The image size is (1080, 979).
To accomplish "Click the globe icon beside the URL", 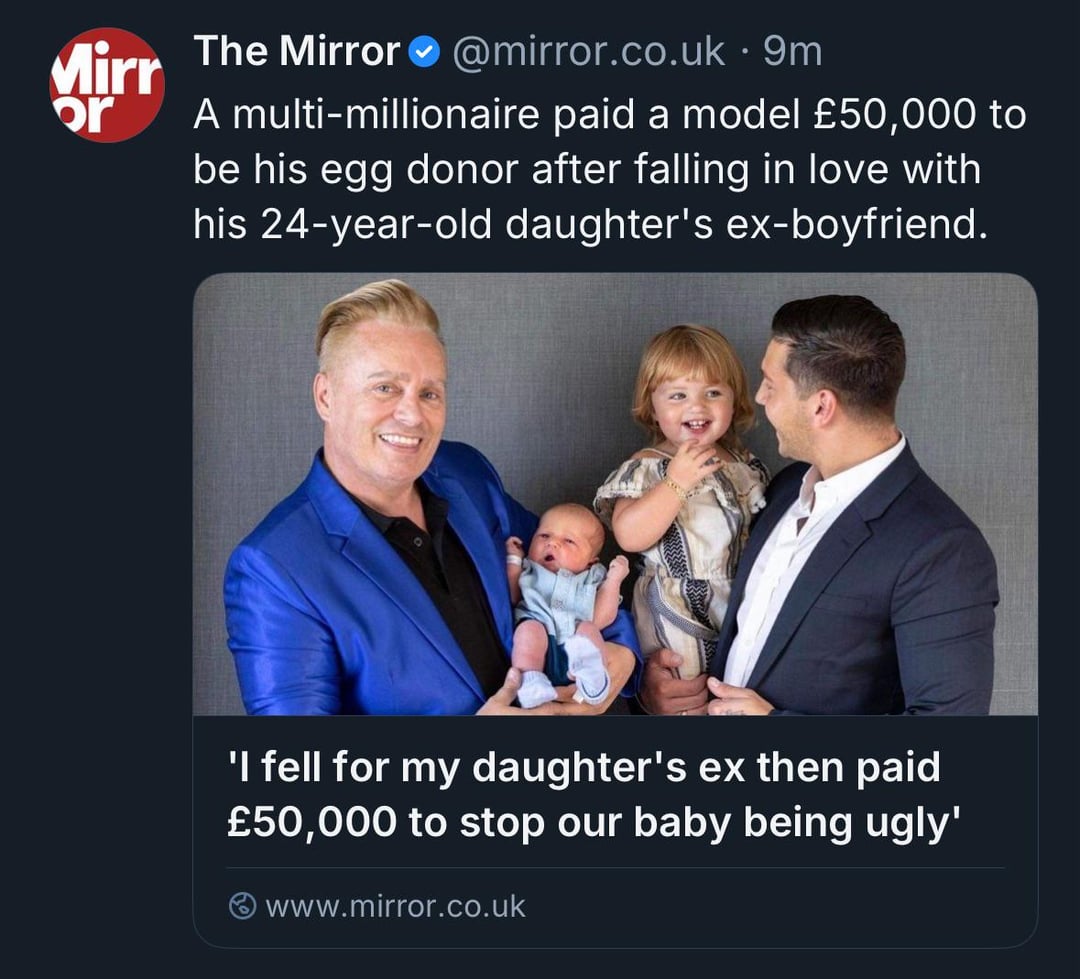I will point(242,906).
